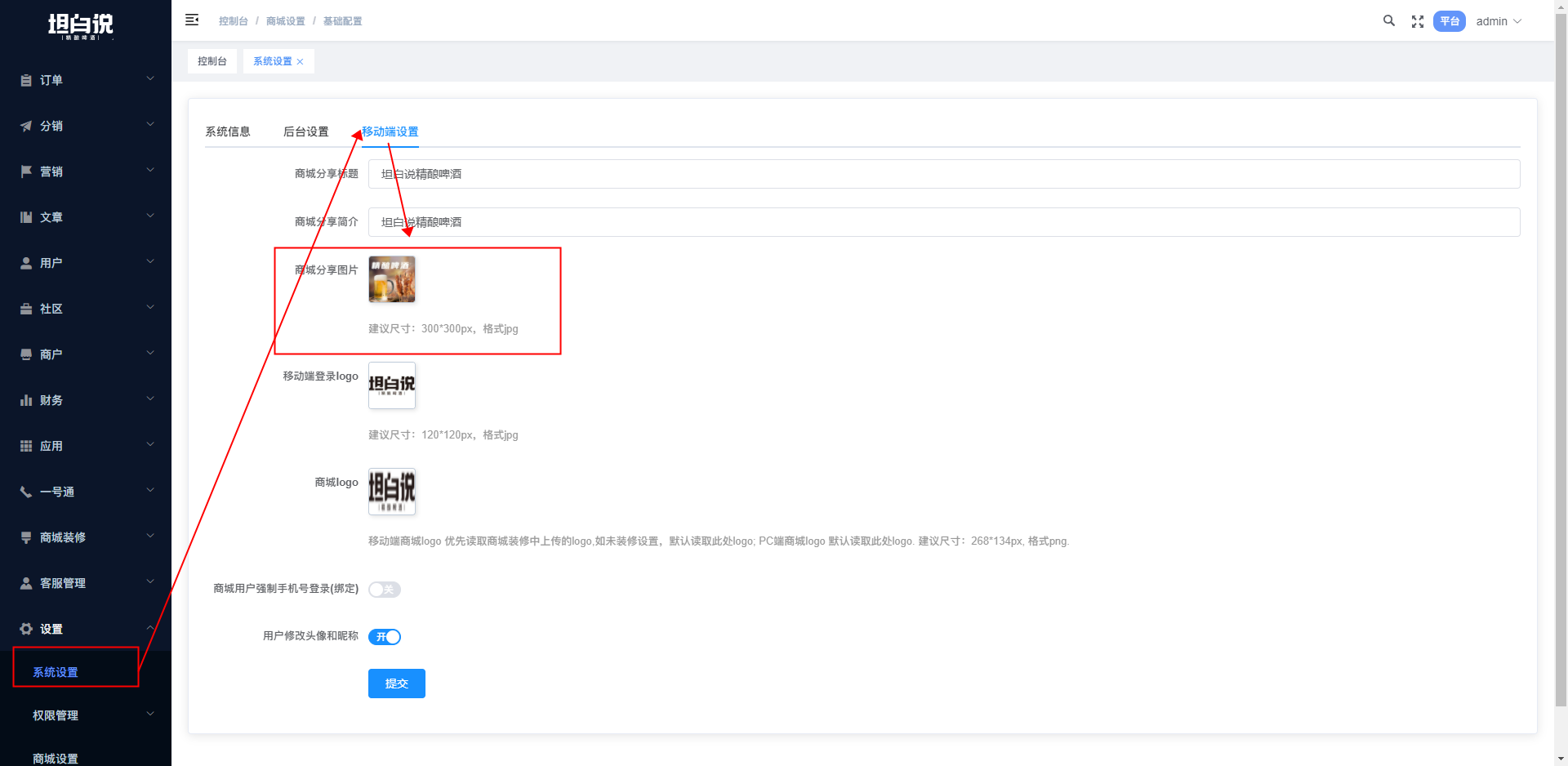This screenshot has width=1568, height=766.
Task: Expand the 订单 menu chevron
Action: click(150, 78)
